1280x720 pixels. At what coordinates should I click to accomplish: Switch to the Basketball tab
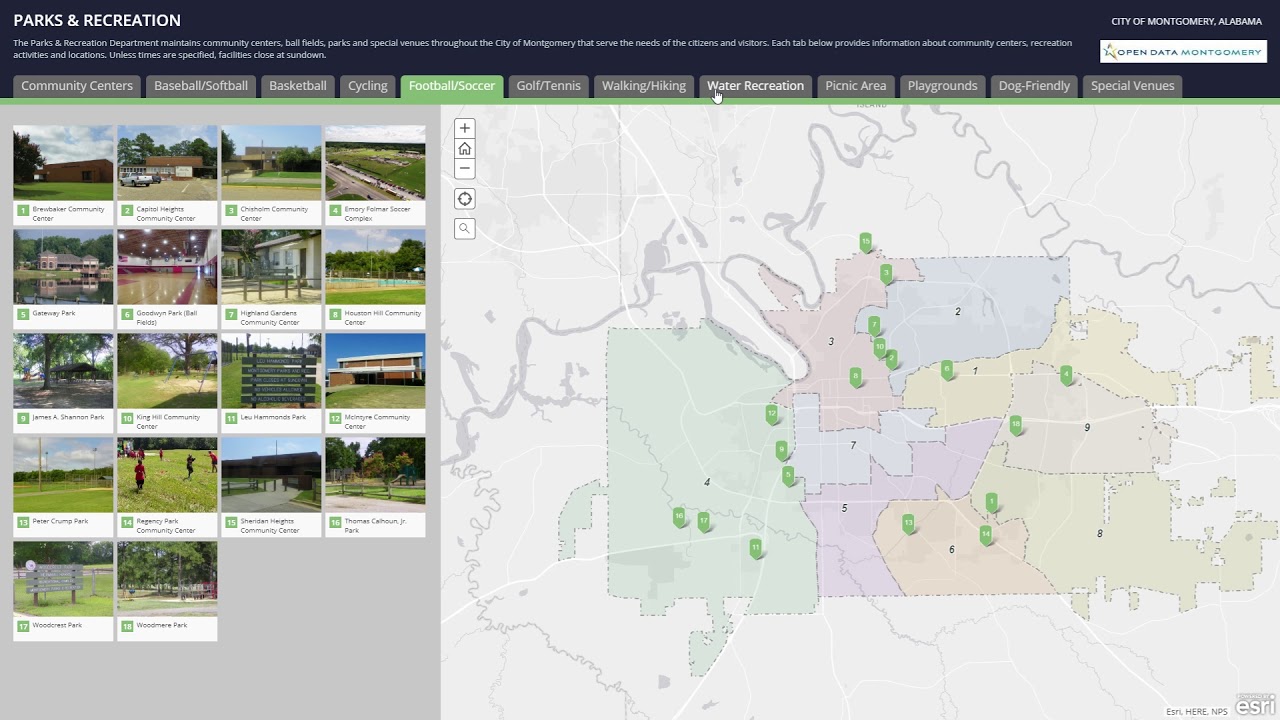pyautogui.click(x=298, y=86)
